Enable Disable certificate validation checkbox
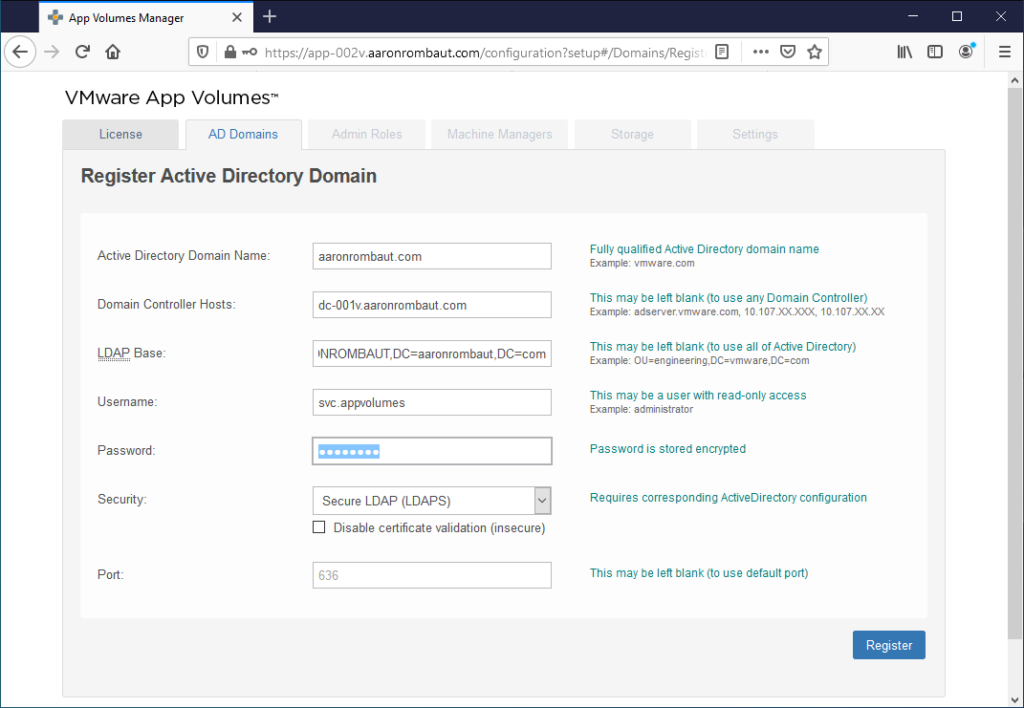The width and height of the screenshot is (1024, 708). 319,527
